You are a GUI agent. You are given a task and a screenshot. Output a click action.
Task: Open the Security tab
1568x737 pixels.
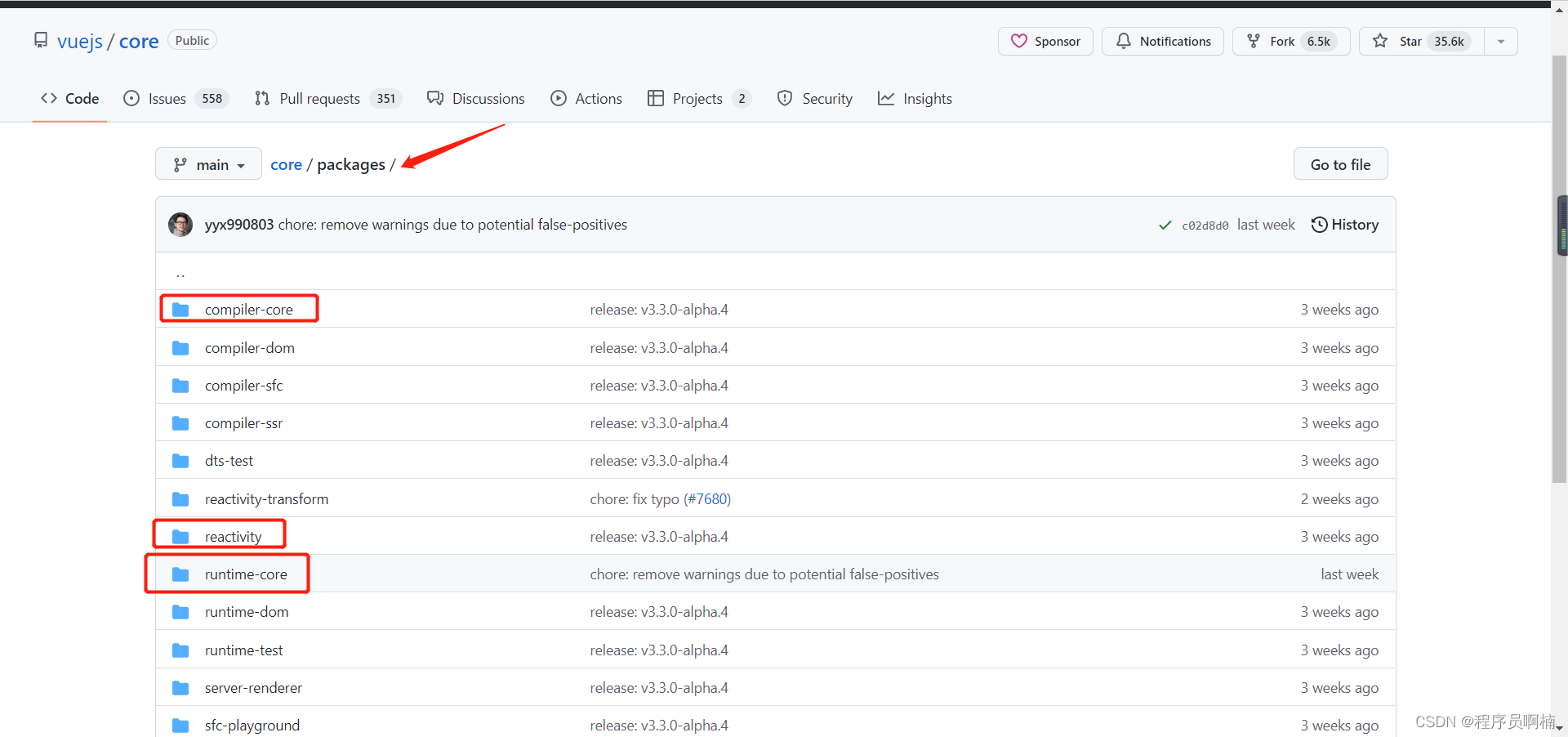click(815, 99)
